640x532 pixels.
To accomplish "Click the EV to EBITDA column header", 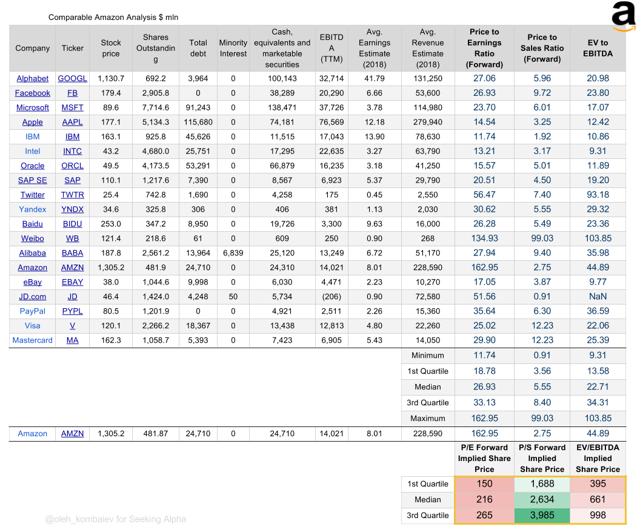I will (598, 49).
